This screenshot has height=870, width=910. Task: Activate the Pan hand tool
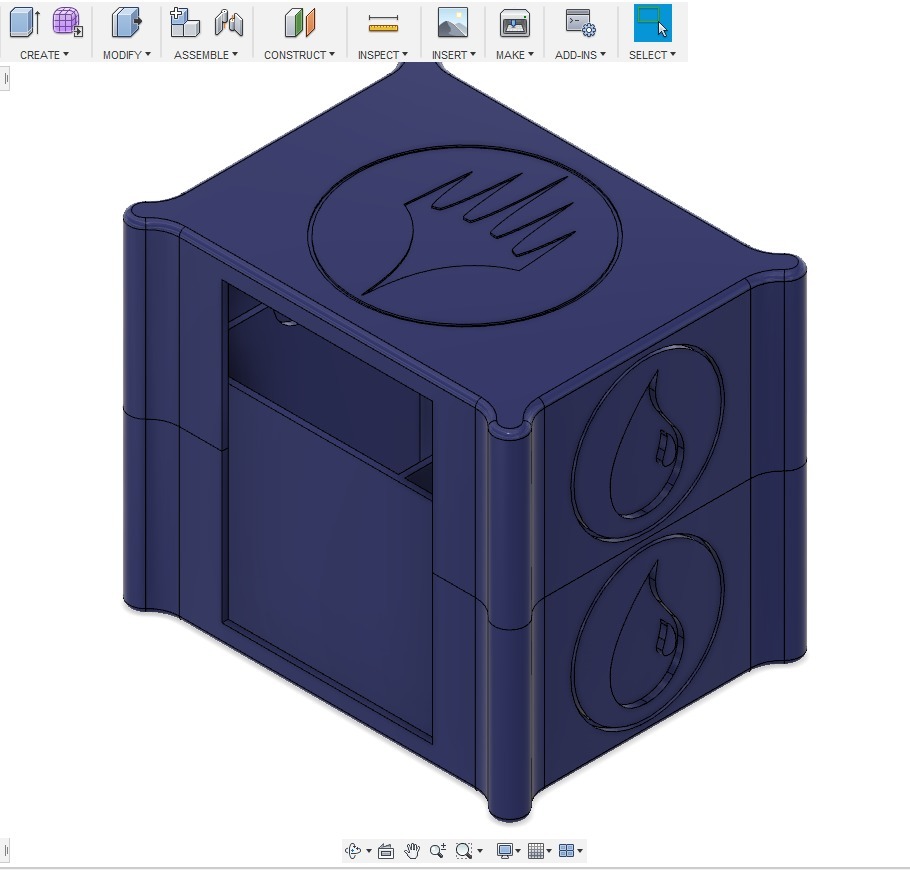coord(412,851)
